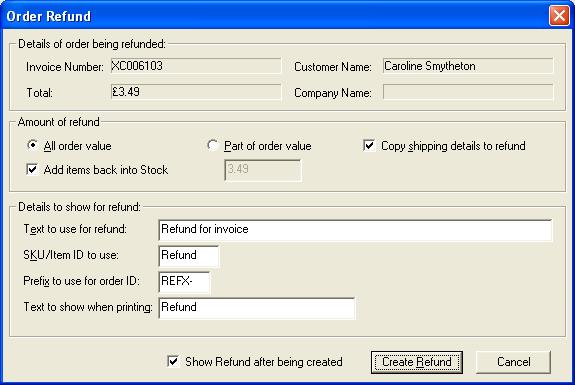Click the Amount of refund group label
Image resolution: width=575 pixels, height=385 pixels.
click(59, 122)
